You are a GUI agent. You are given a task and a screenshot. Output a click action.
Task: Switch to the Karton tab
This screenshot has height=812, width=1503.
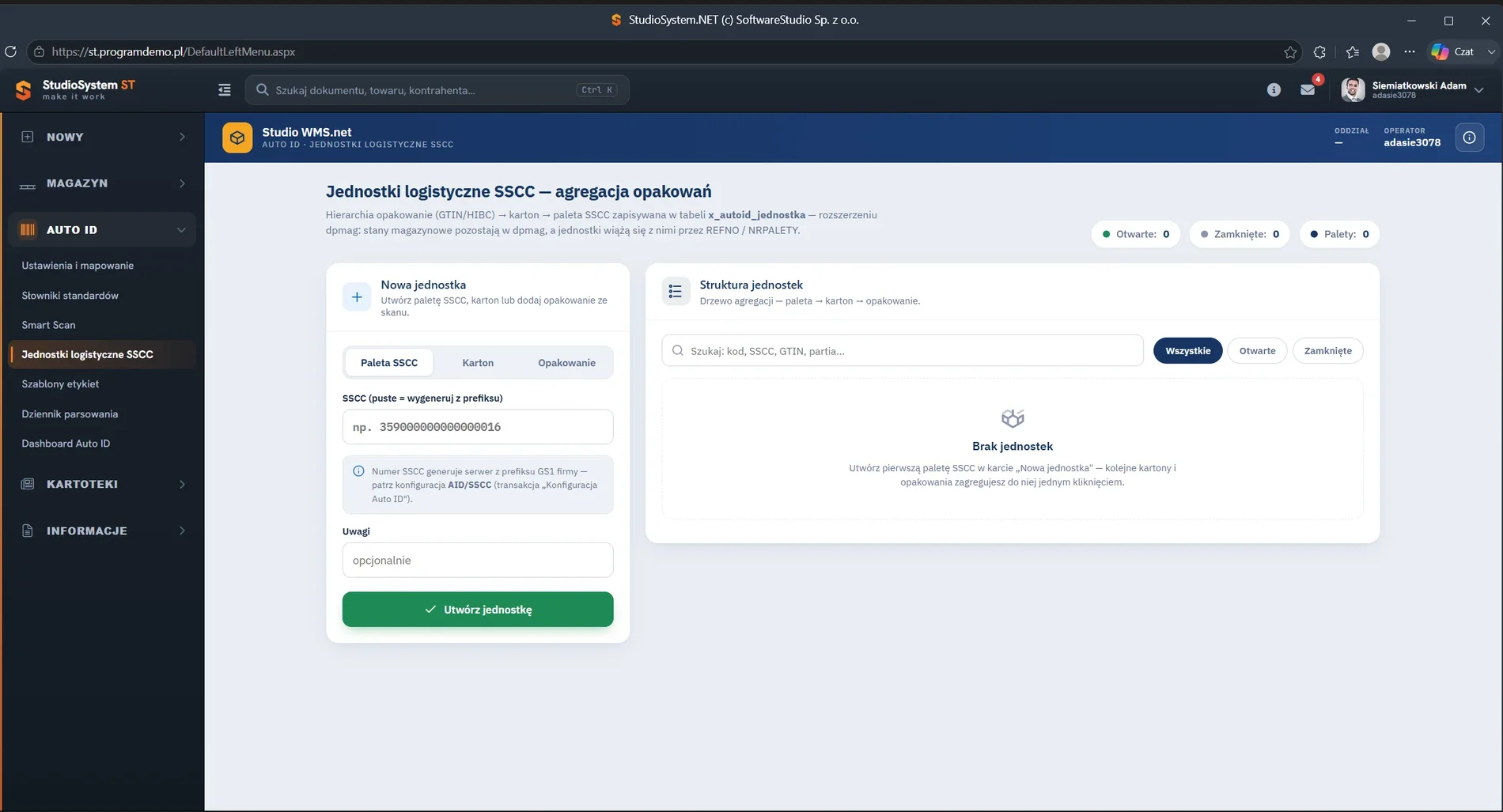click(x=478, y=363)
